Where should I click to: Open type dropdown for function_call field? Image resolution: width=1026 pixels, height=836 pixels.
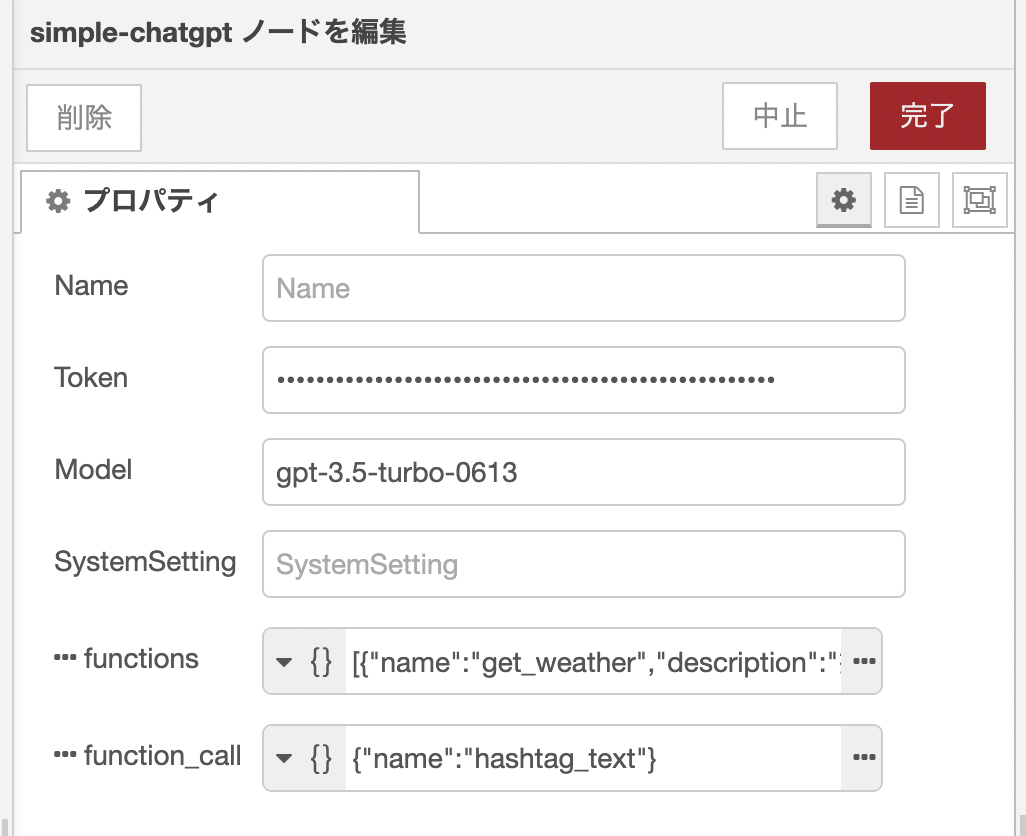point(284,758)
